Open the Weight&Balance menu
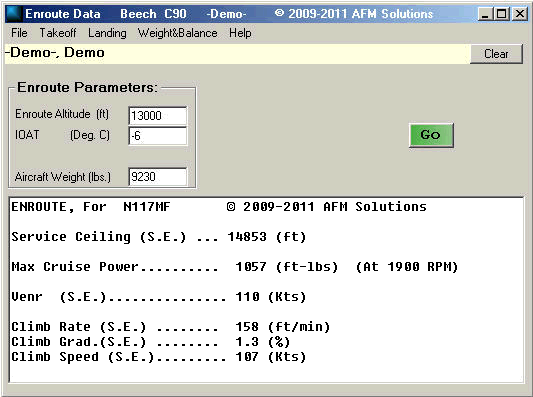533x397 pixels. [x=177, y=33]
